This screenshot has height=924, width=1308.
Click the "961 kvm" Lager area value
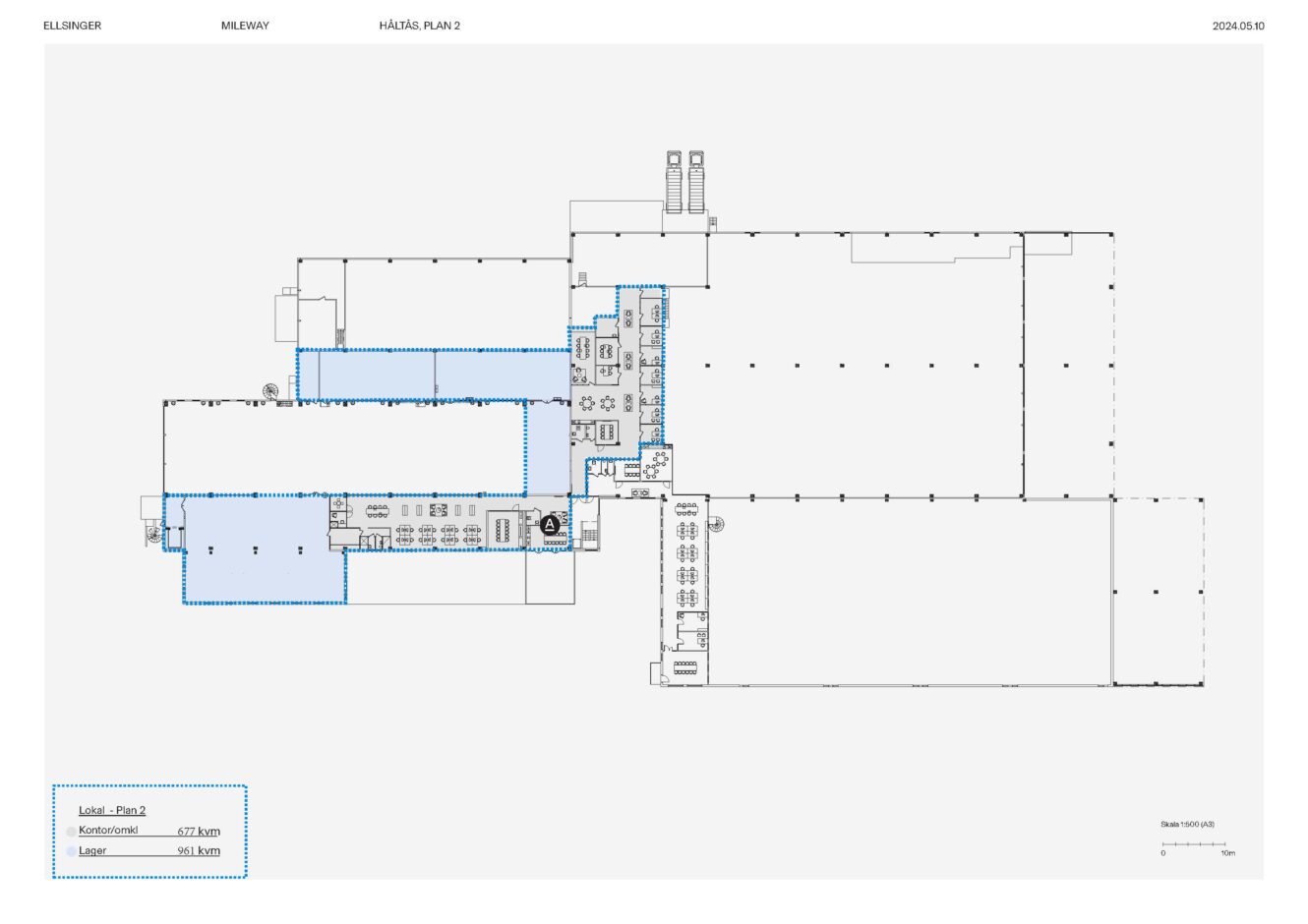click(x=199, y=851)
